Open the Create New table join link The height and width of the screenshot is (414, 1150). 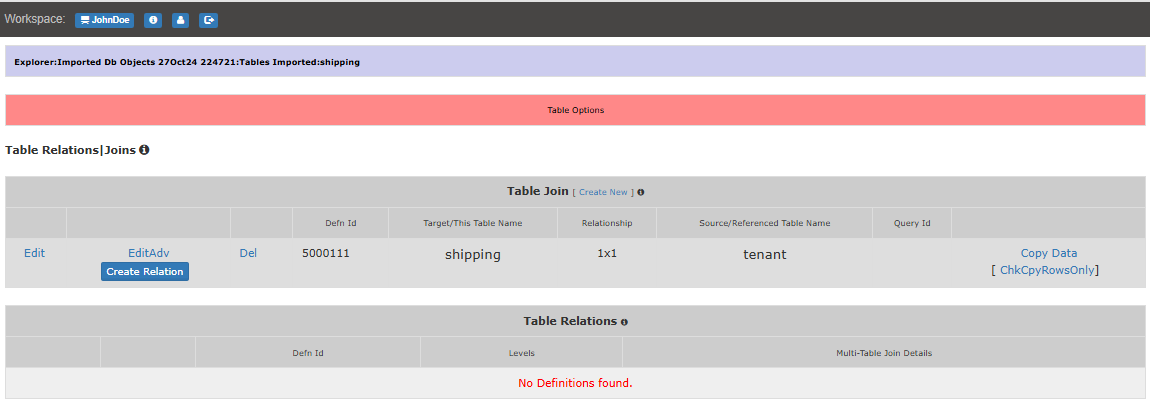pyautogui.click(x=603, y=192)
